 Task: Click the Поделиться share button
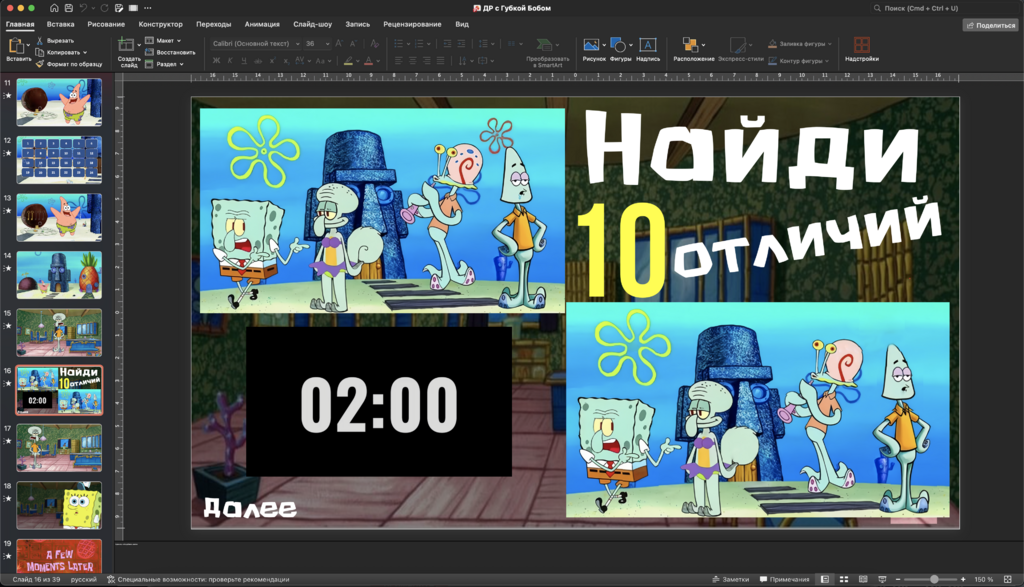(991, 25)
